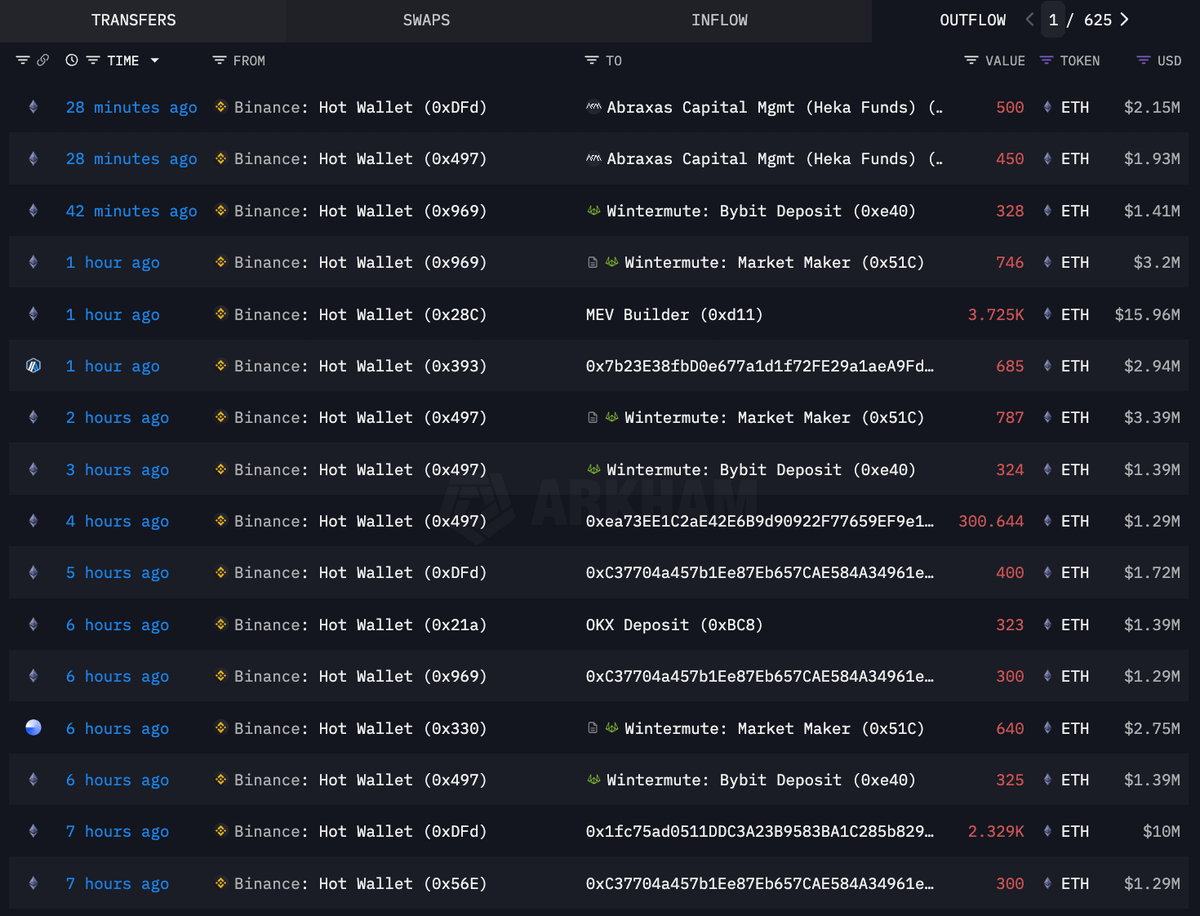
Task: Open the SWAPS tab
Action: [x=426, y=20]
